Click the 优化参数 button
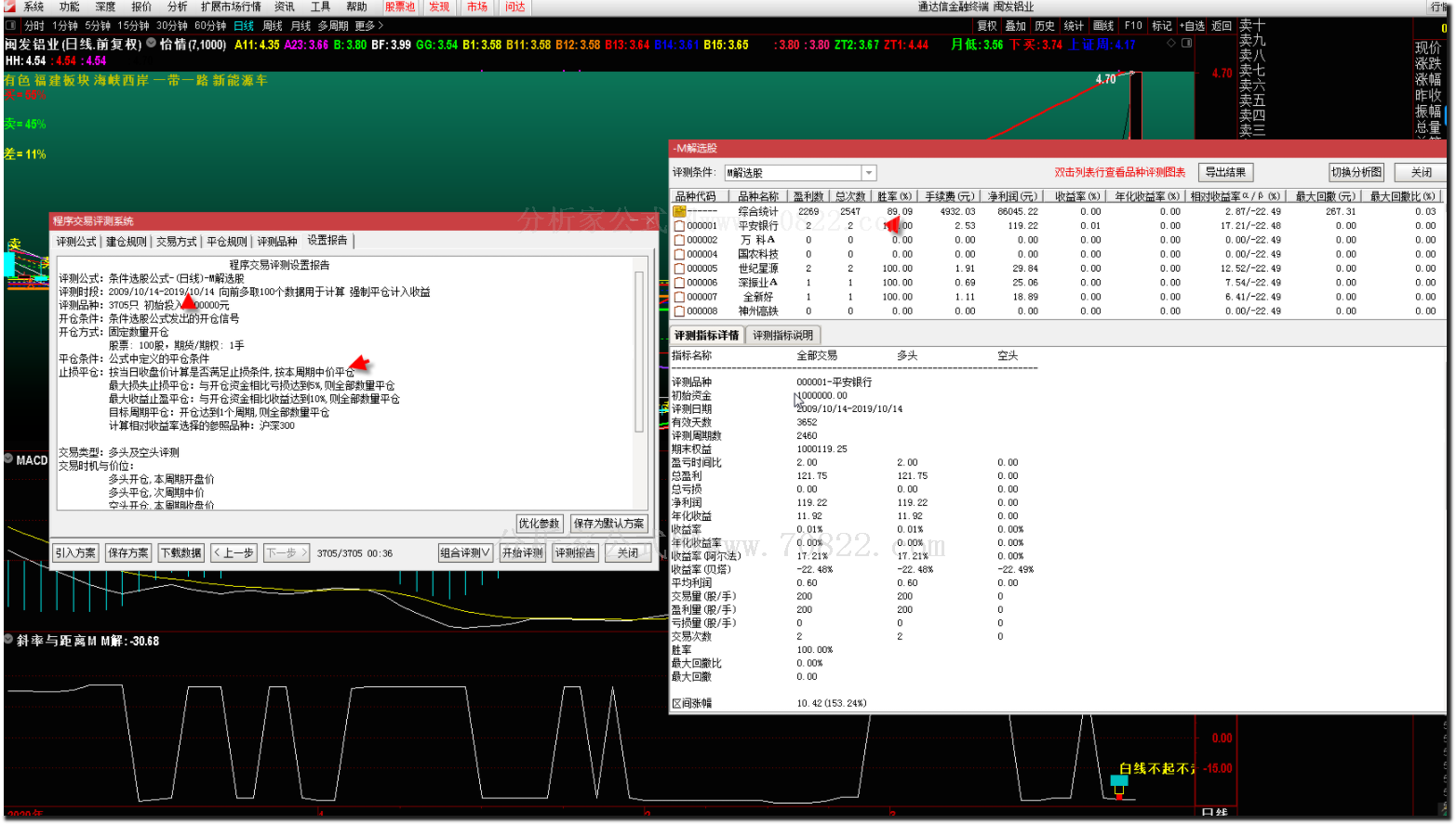This screenshot has height=824, width=1456. click(x=540, y=524)
